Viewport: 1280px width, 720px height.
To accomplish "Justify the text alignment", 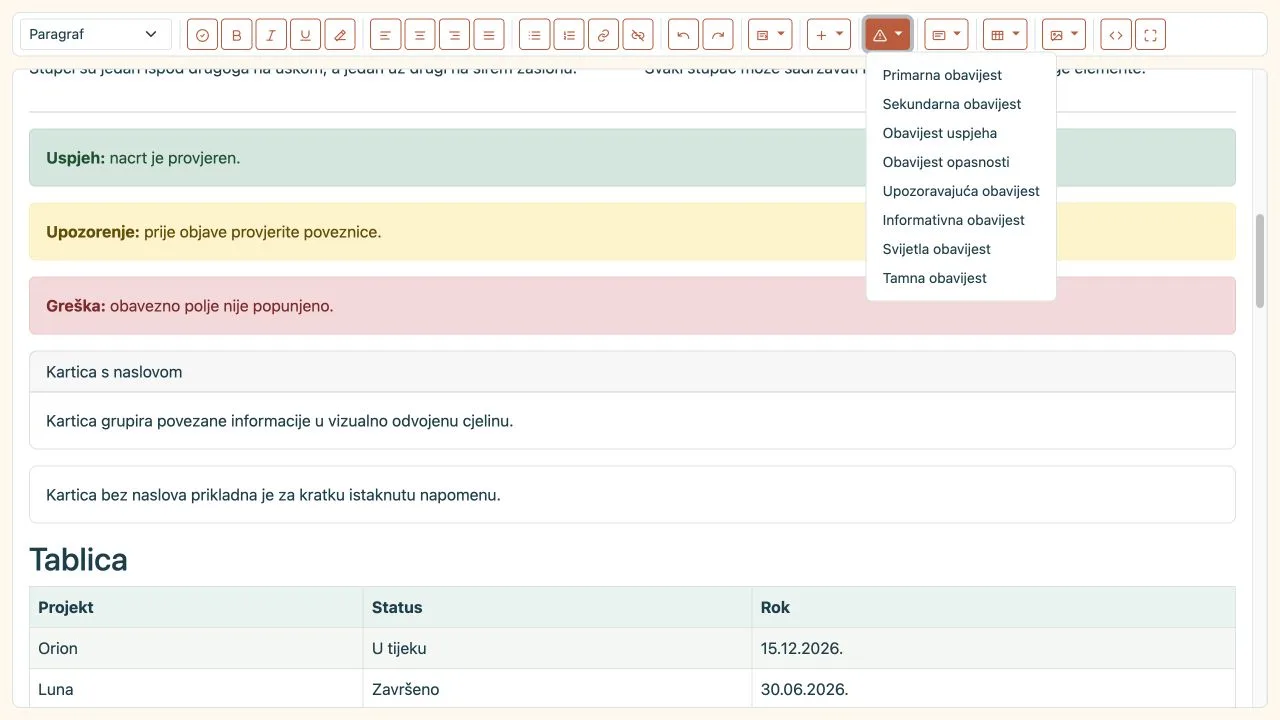I will (x=489, y=34).
